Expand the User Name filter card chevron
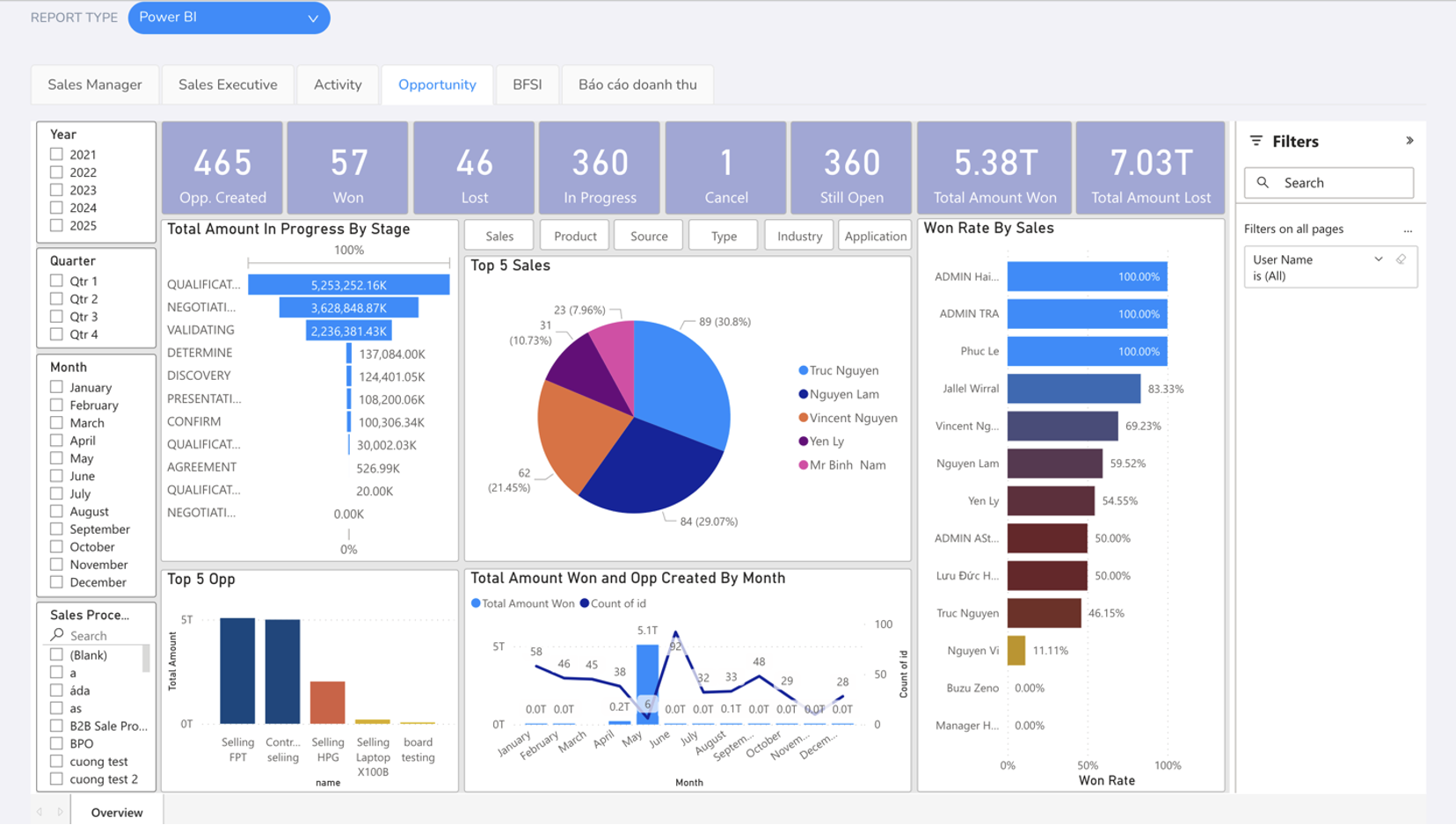The width and height of the screenshot is (1456, 825). coord(1379,259)
